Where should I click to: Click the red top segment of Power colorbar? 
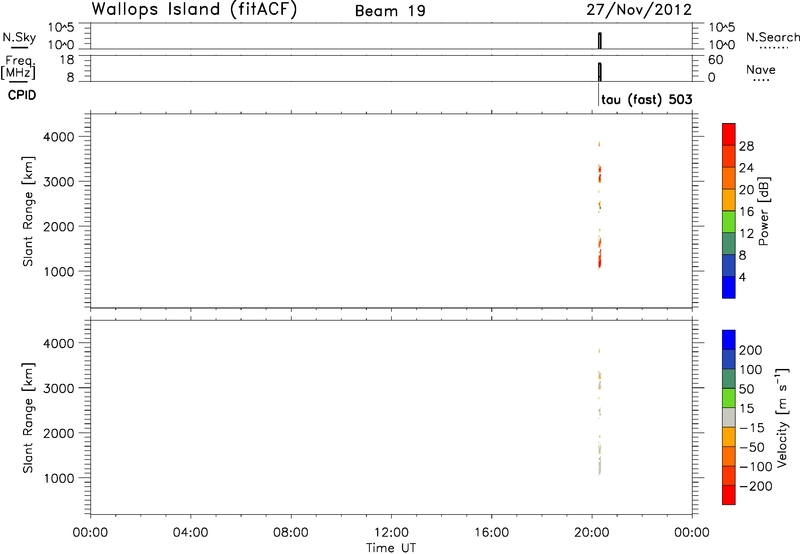pos(729,134)
